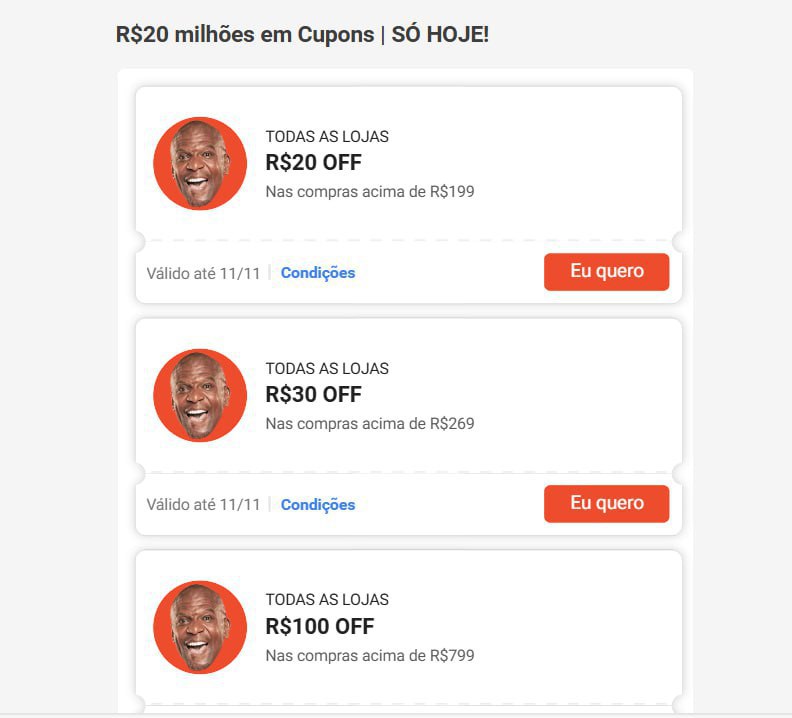This screenshot has height=718, width=792.
Task: Click the face image on the R$30 OFF coupon
Action: (200, 396)
